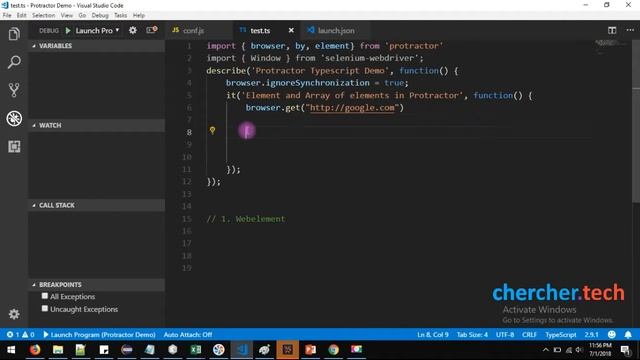The width and height of the screenshot is (640, 360).
Task: Click TypeScript version 2.9.1 in status bar
Action: (x=591, y=335)
